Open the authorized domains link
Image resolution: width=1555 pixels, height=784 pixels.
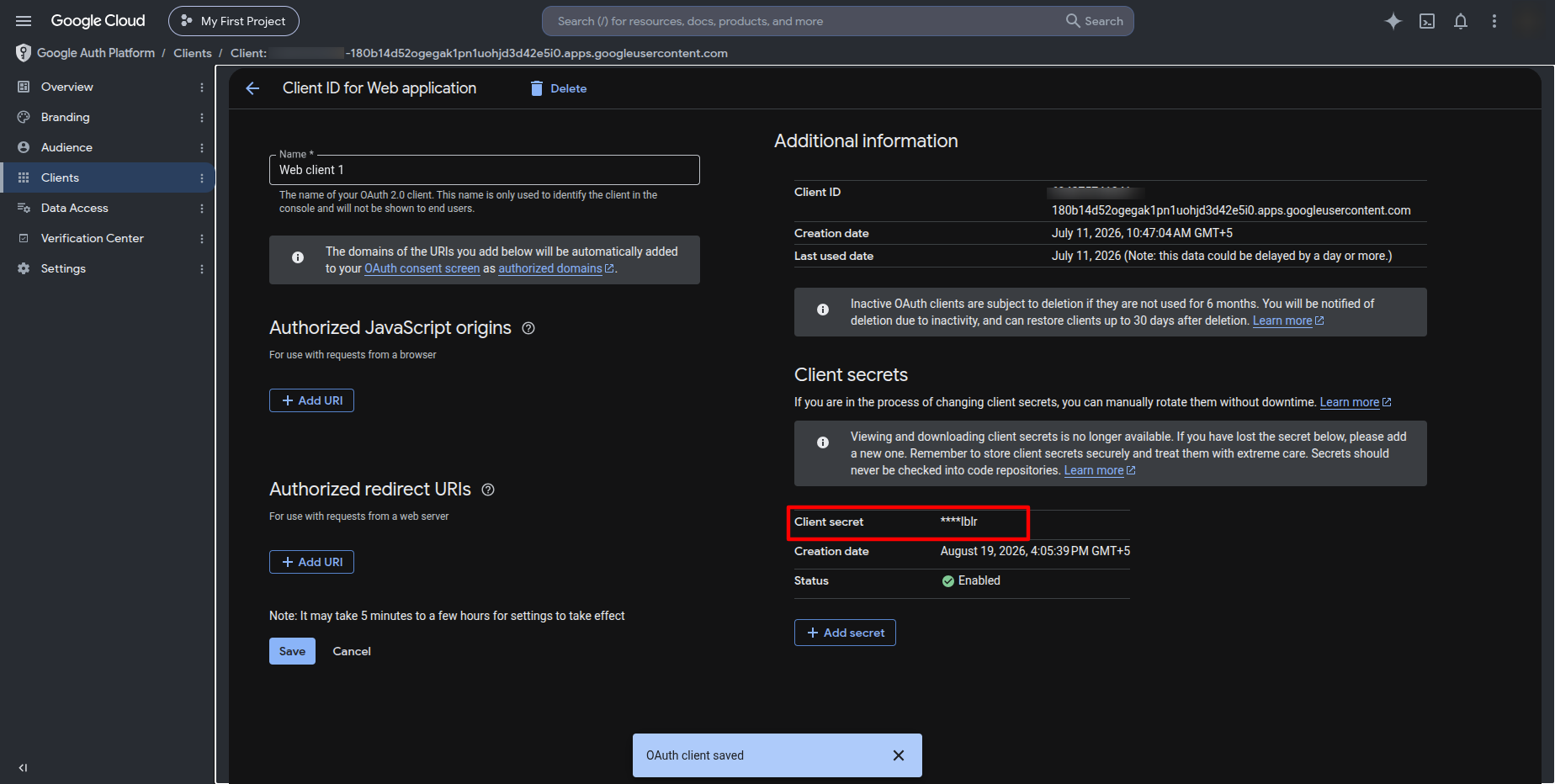[555, 268]
